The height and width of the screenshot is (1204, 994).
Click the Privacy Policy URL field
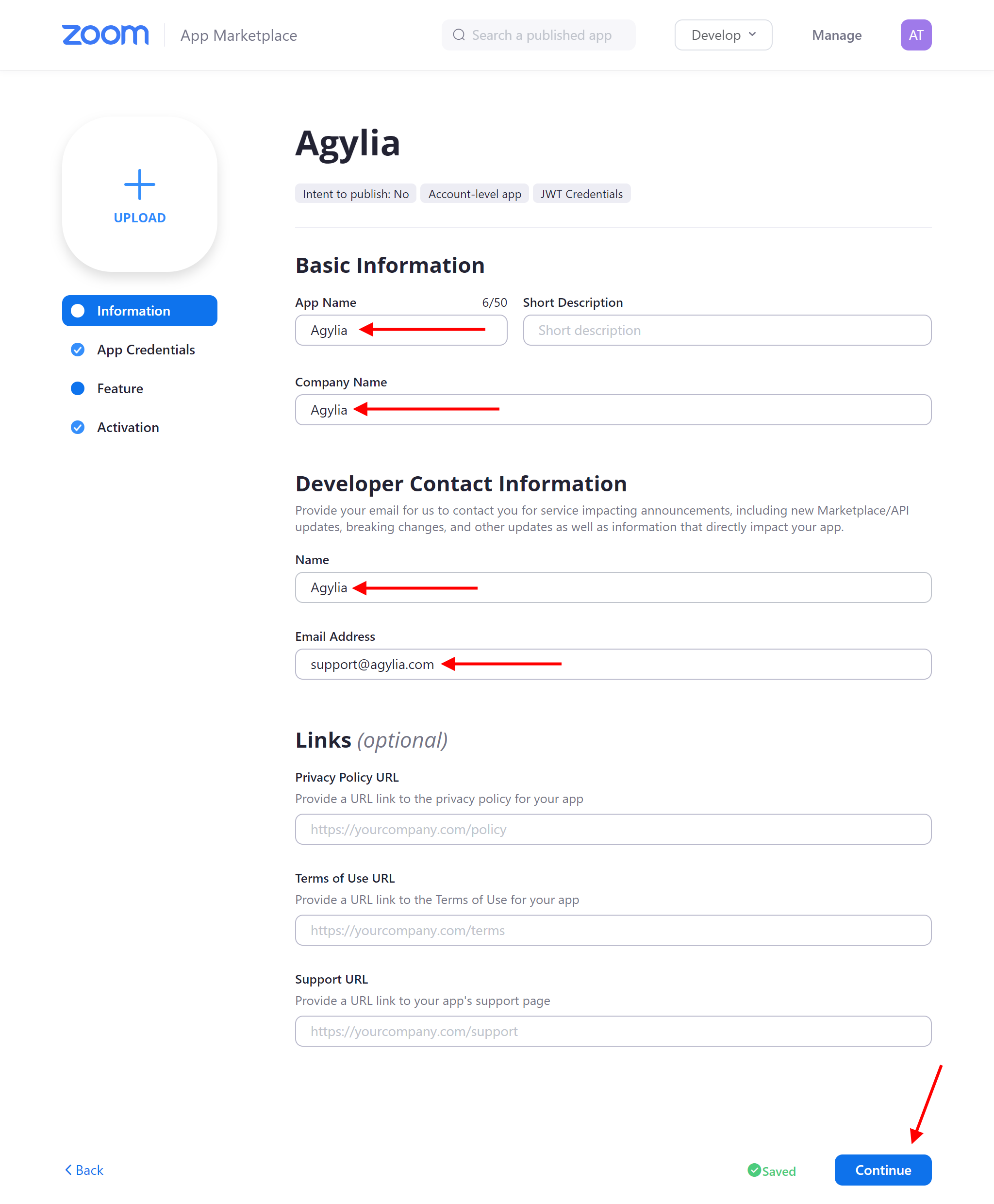coord(613,829)
